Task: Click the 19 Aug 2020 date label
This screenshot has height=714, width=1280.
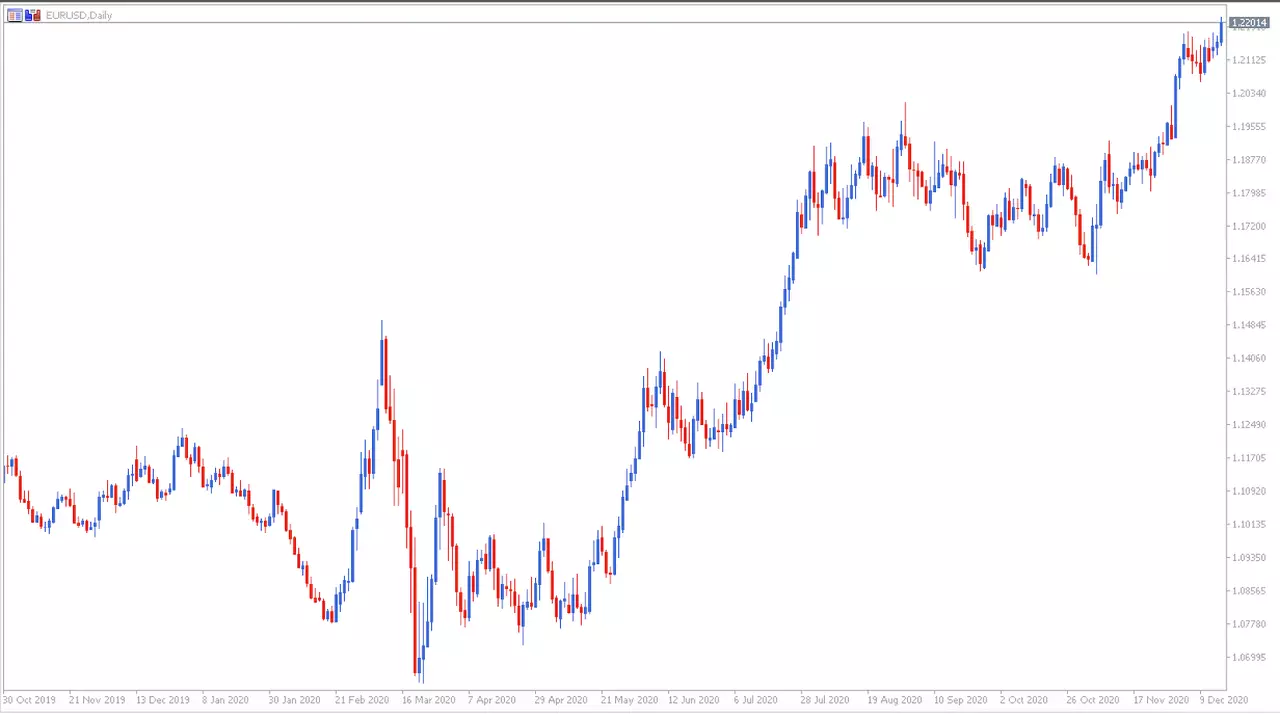Action: (x=894, y=700)
